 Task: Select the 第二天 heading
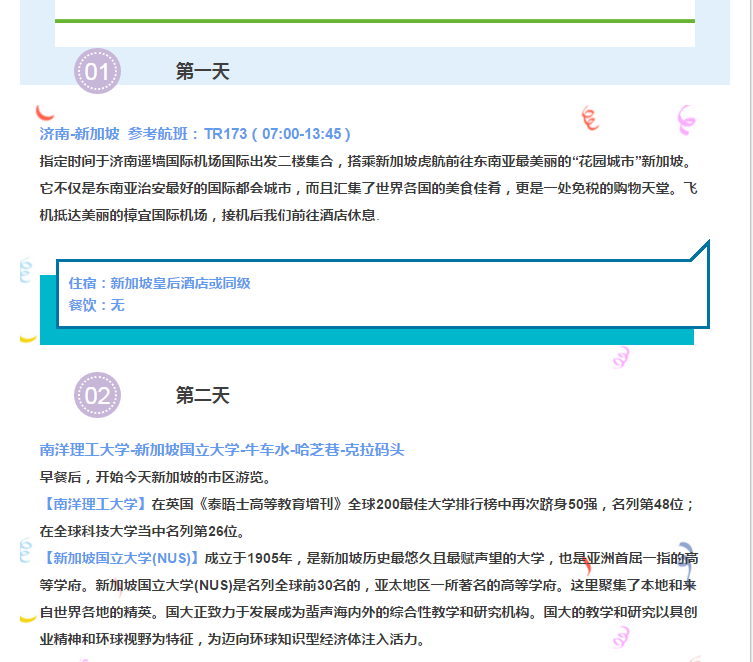tap(203, 395)
